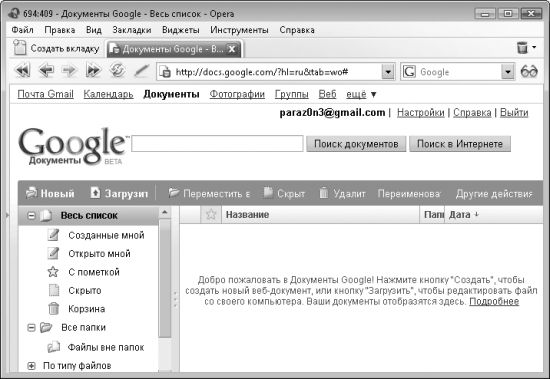Go forward with the right arrow icon

(69, 71)
